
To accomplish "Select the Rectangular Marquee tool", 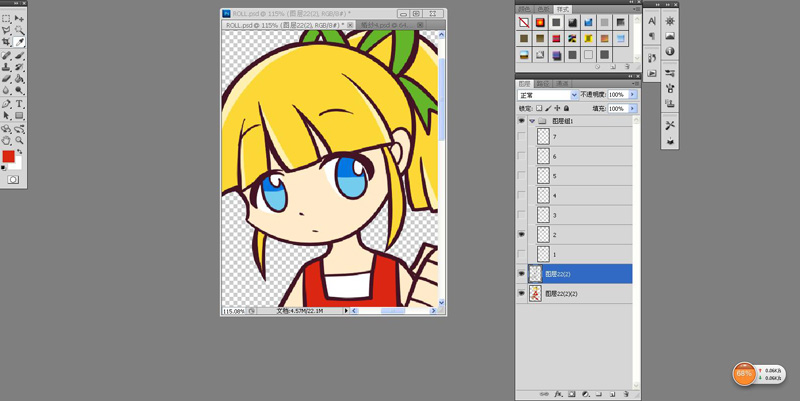I will tap(6, 19).
